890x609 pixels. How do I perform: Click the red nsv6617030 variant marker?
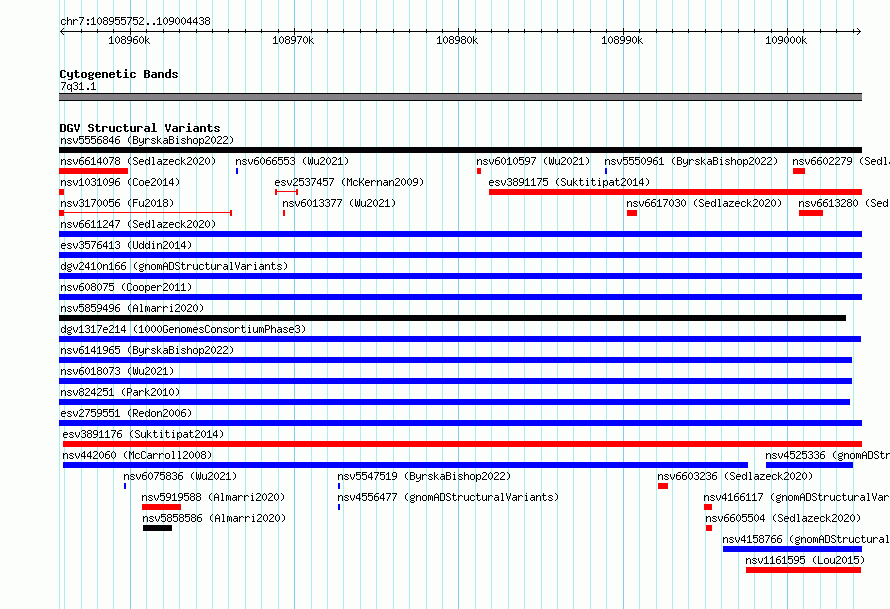(632, 213)
